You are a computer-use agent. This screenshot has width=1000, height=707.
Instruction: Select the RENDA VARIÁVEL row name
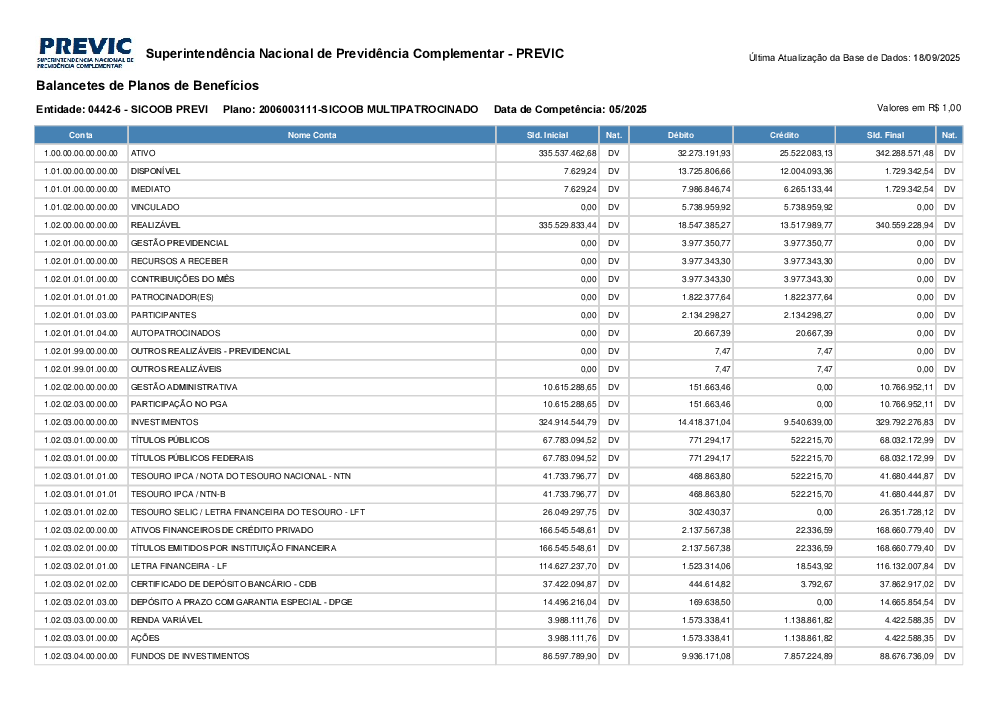[x=166, y=620]
